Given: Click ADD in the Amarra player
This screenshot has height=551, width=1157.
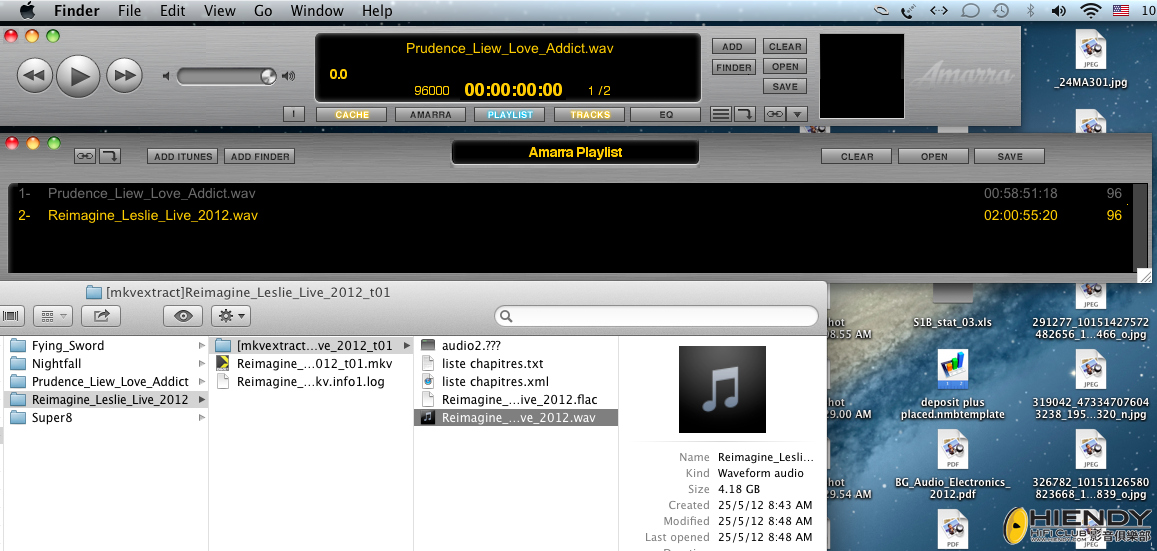Looking at the screenshot, I should (732, 46).
